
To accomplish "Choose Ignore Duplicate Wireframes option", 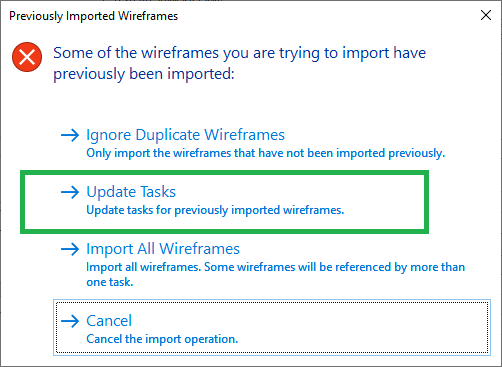I will pyautogui.click(x=185, y=135).
